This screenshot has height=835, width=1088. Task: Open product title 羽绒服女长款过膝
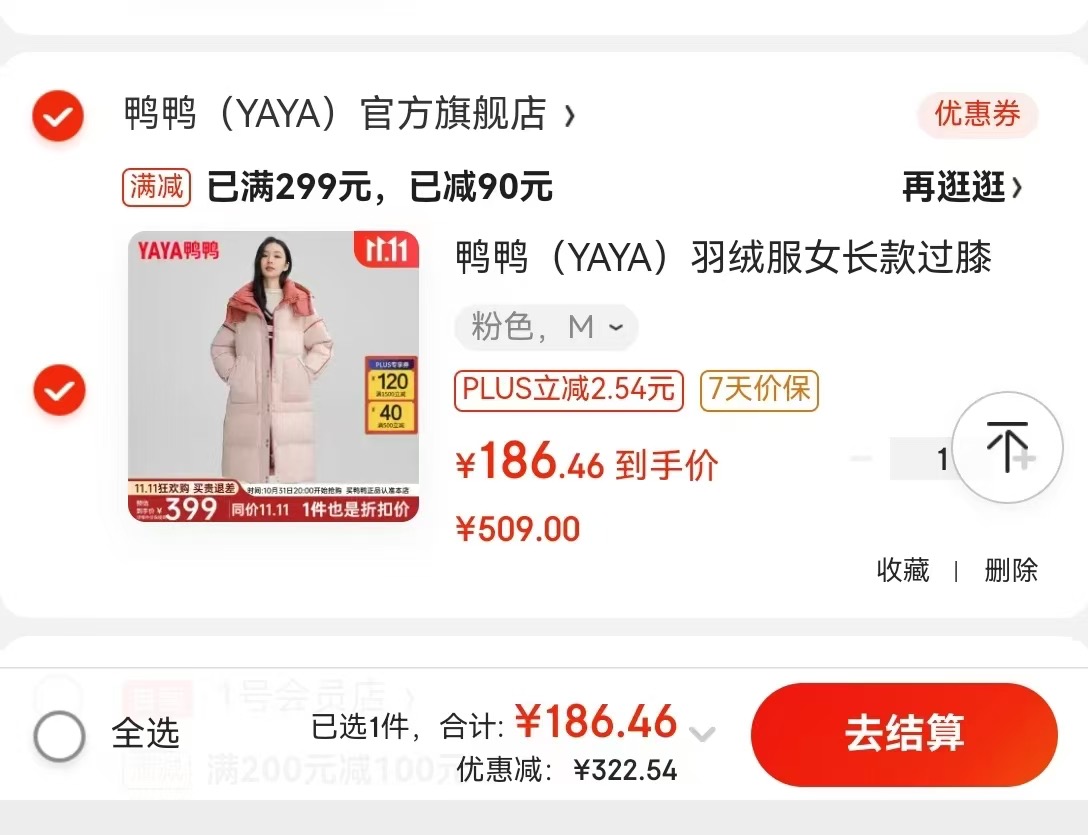point(724,258)
